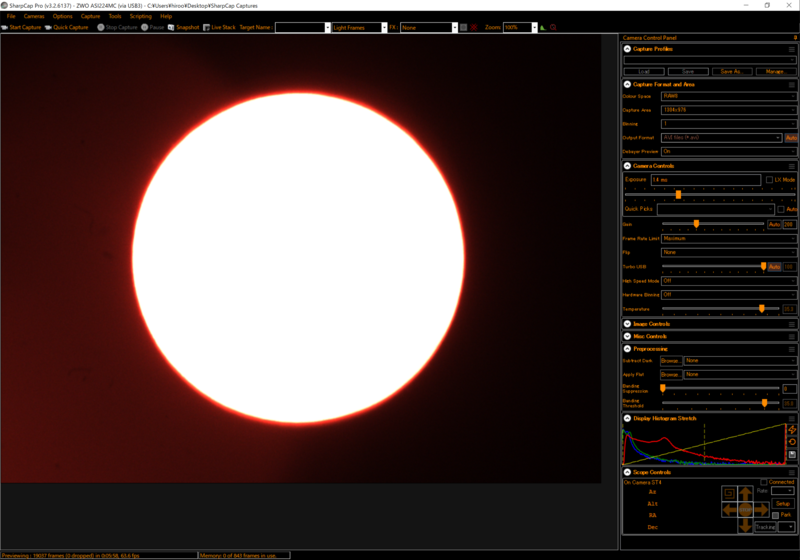
Task: Move the scope right with the right arrow
Action: pos(762,510)
